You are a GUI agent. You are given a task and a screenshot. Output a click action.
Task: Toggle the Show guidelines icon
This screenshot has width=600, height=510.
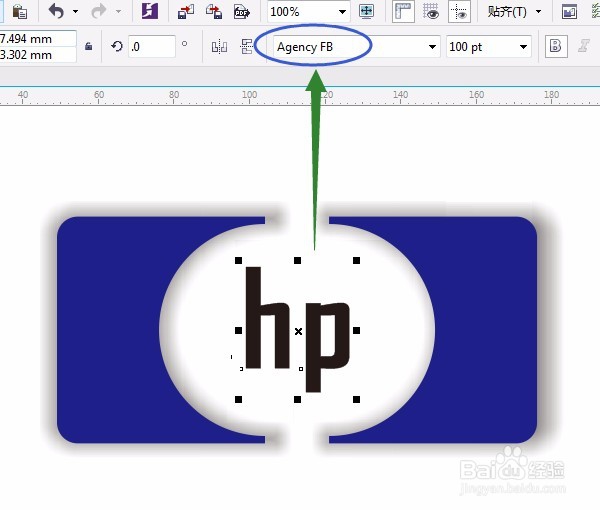point(459,11)
